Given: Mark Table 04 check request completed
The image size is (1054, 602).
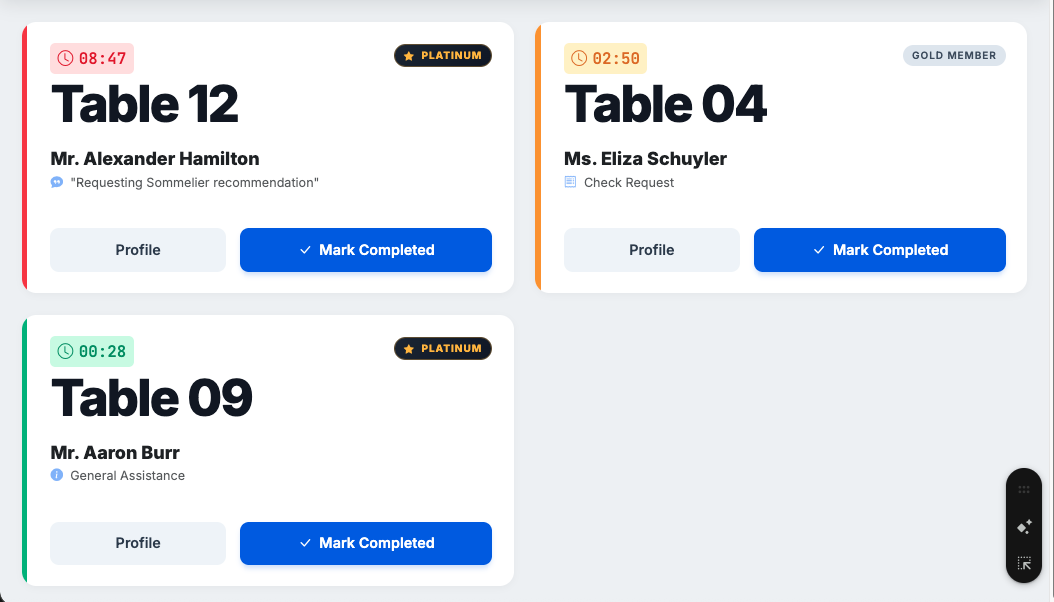Looking at the screenshot, I should point(880,250).
